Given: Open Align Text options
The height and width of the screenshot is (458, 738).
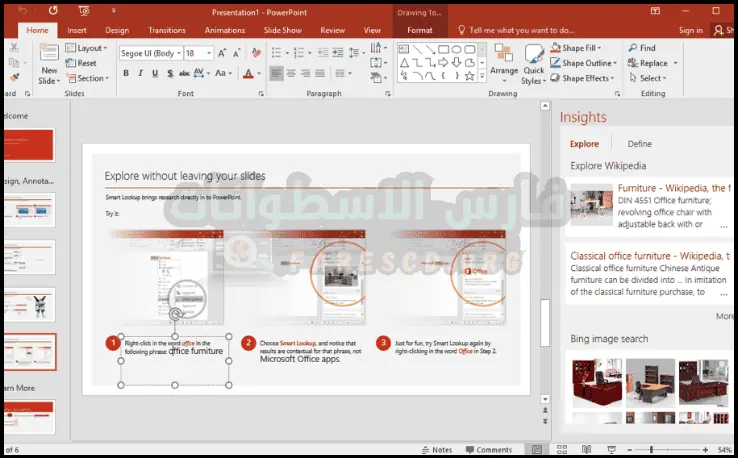Looking at the screenshot, I should 378,62.
